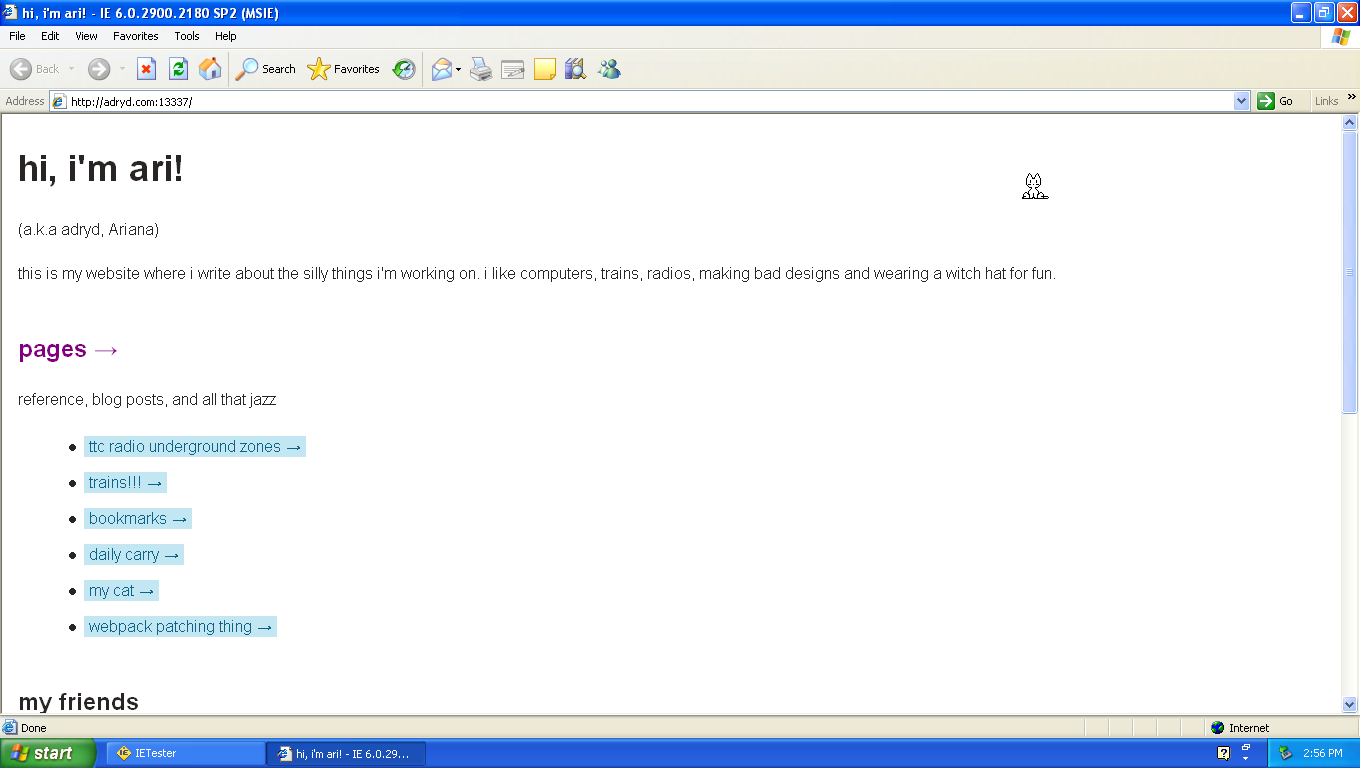Open the address bar history dropdown
The width and height of the screenshot is (1360, 768).
1241,100
